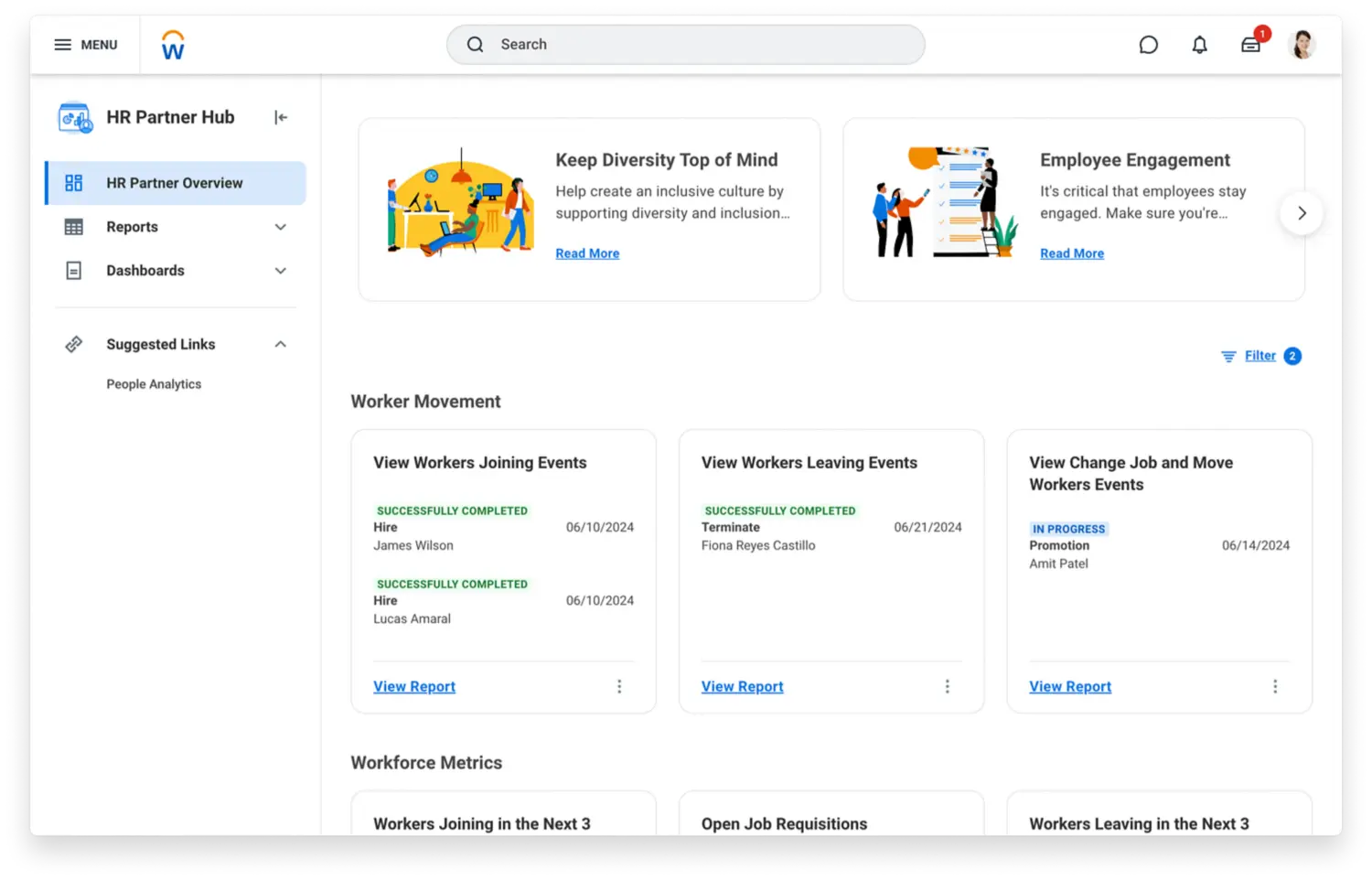
Task: View Report for Workers Leaving Events
Action: pos(742,686)
